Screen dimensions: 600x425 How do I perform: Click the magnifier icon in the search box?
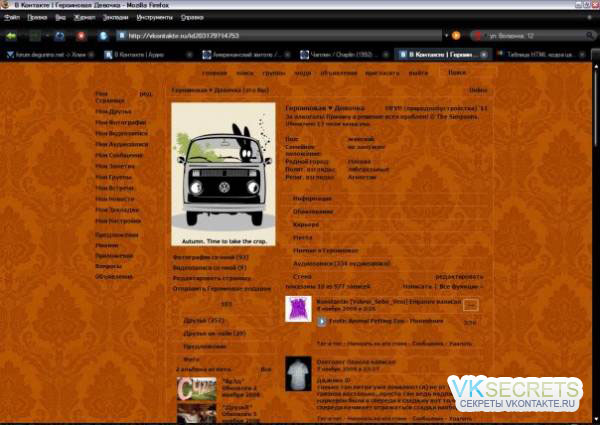click(589, 36)
